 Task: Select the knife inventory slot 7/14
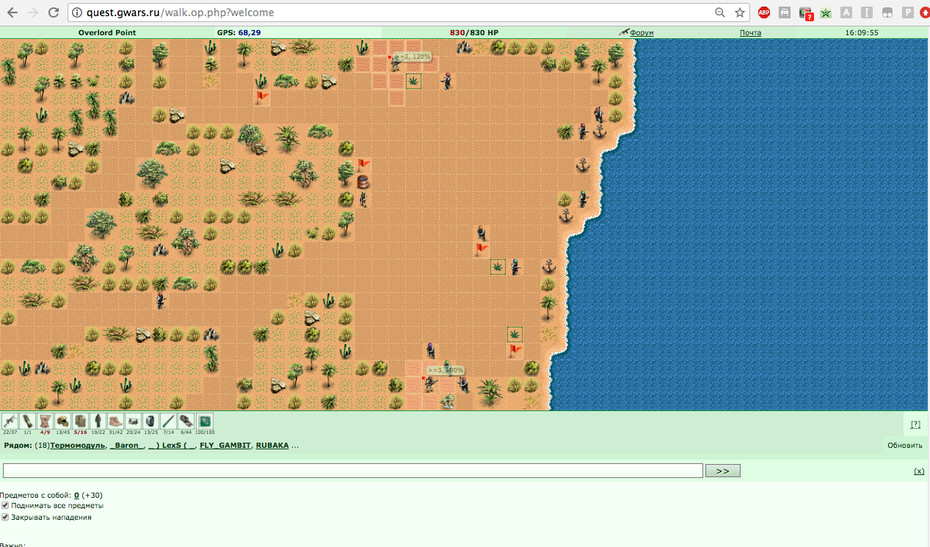169,421
